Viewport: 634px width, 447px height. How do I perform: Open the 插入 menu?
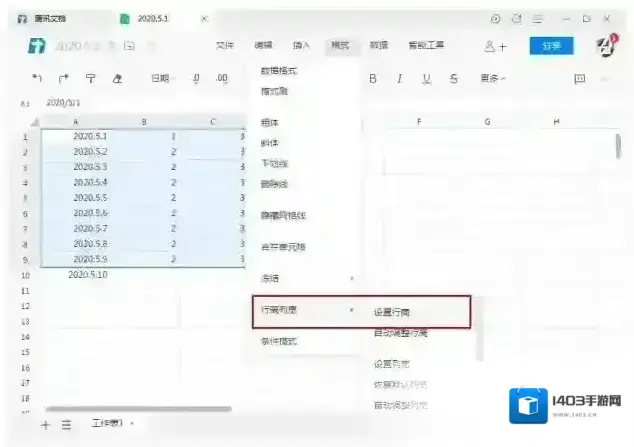[x=301, y=45]
